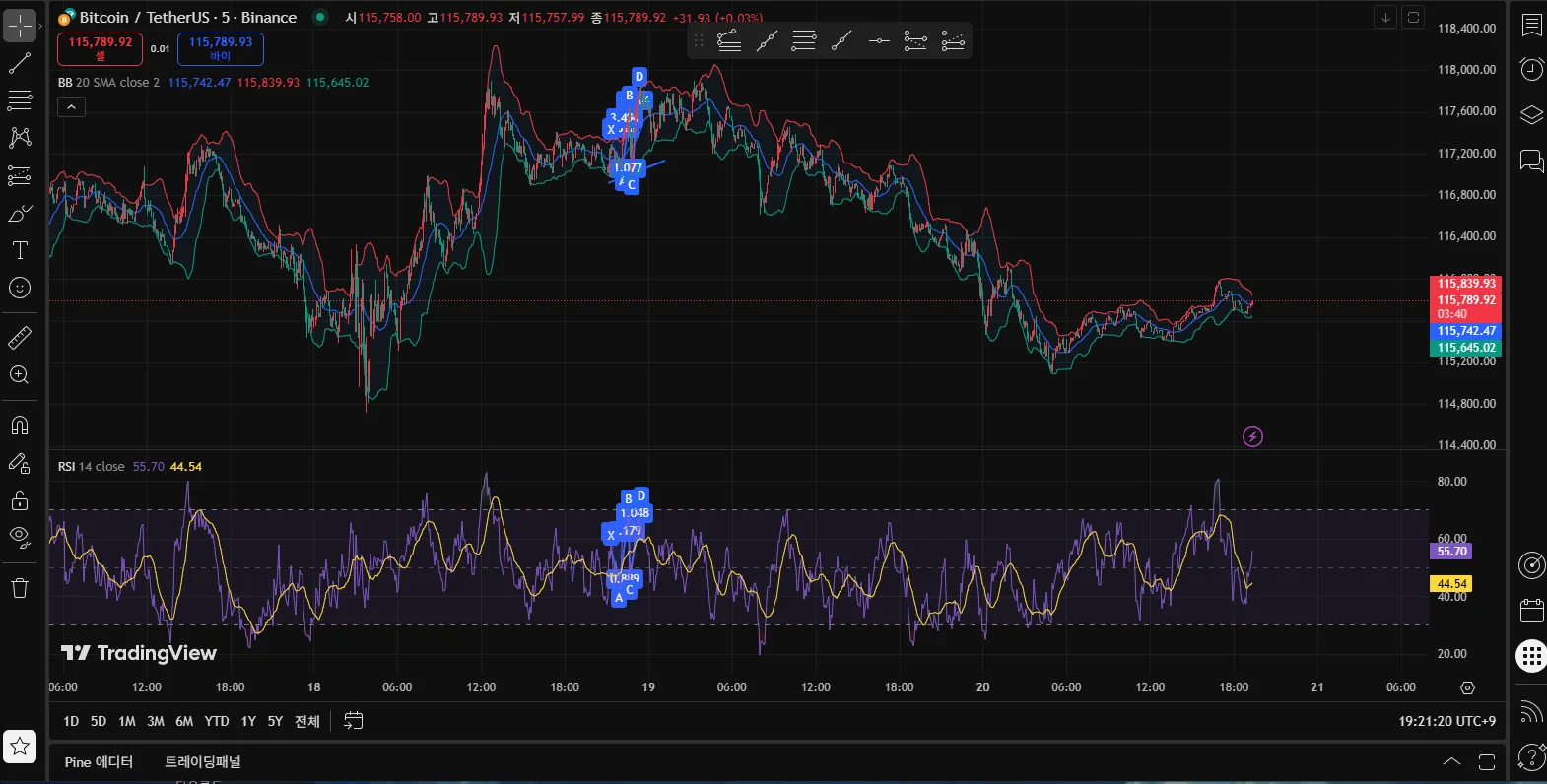Click the 19:21:20 UTC+9 timezone clock
Screen dimensions: 1547x784
point(1446,721)
